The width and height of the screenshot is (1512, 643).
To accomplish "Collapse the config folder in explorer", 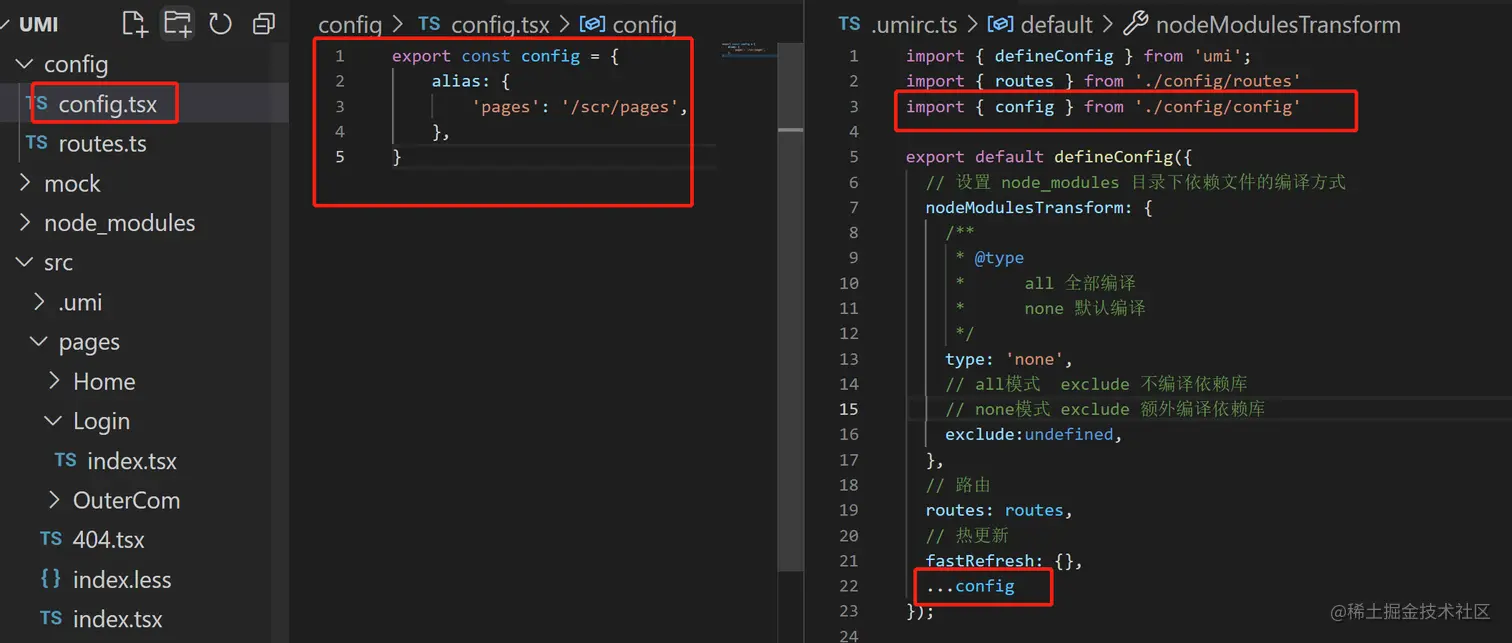I will pyautogui.click(x=23, y=64).
